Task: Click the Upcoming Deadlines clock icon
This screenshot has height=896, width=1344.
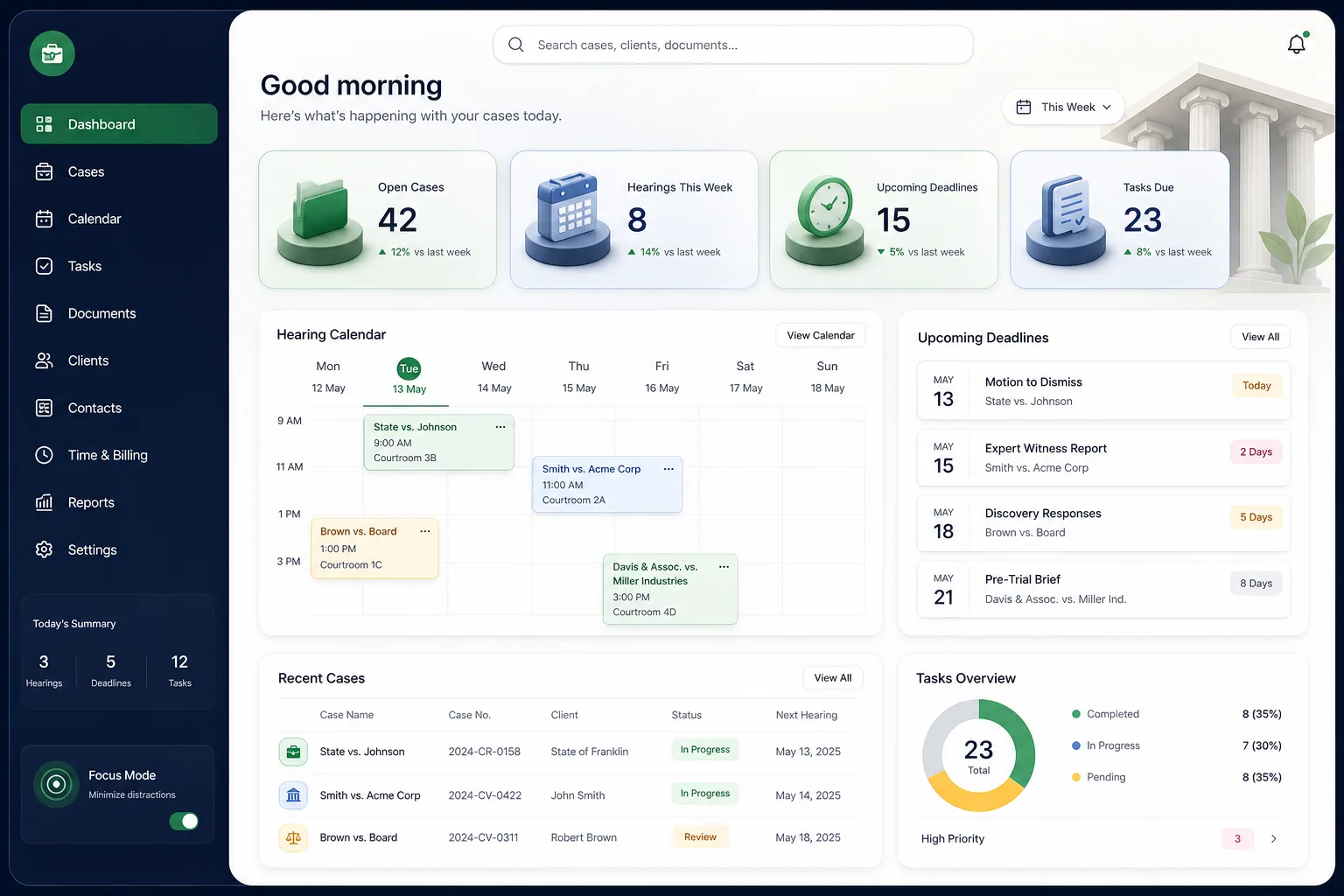Action: point(825,220)
